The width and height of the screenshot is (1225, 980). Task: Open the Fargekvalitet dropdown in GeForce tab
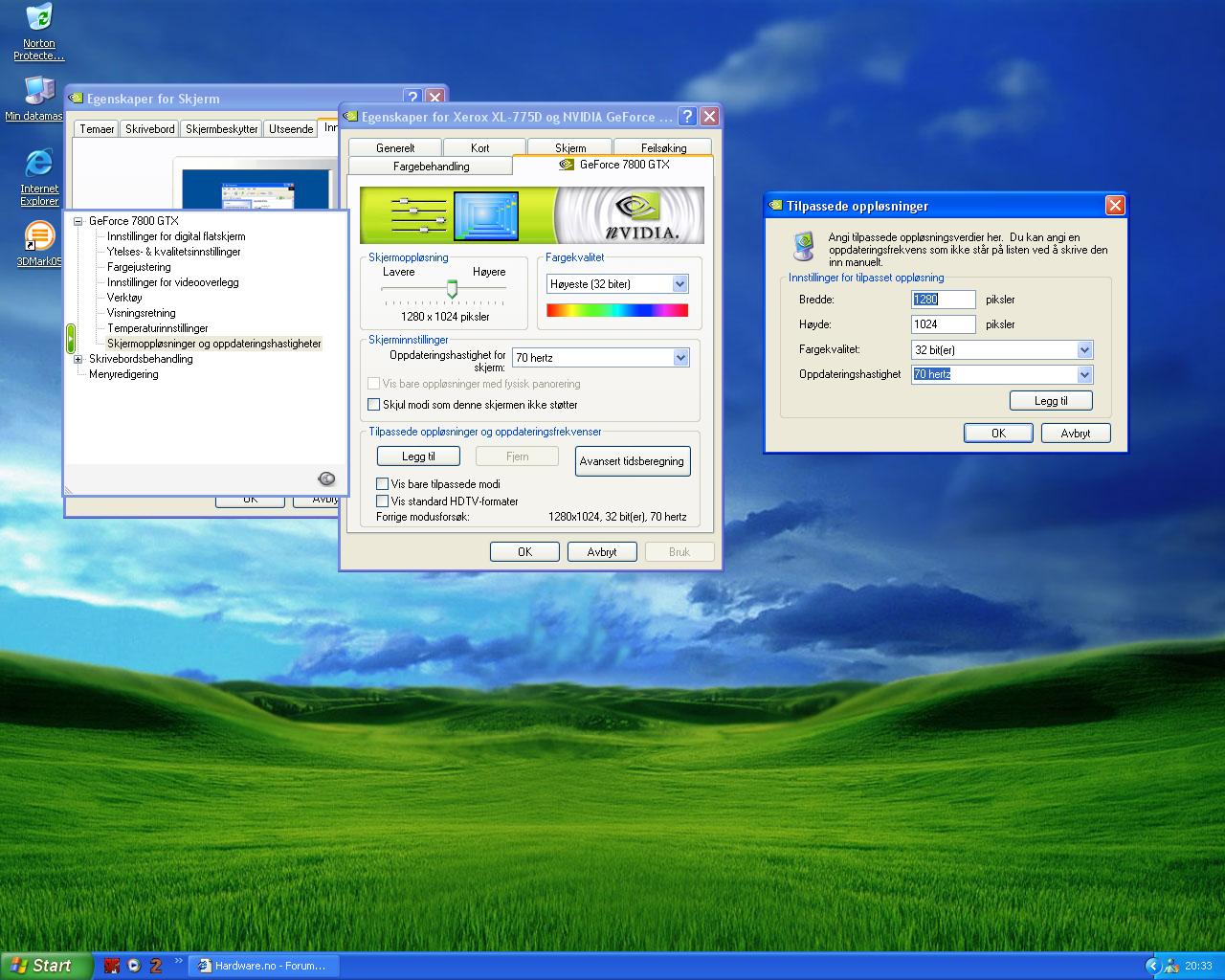coord(679,284)
